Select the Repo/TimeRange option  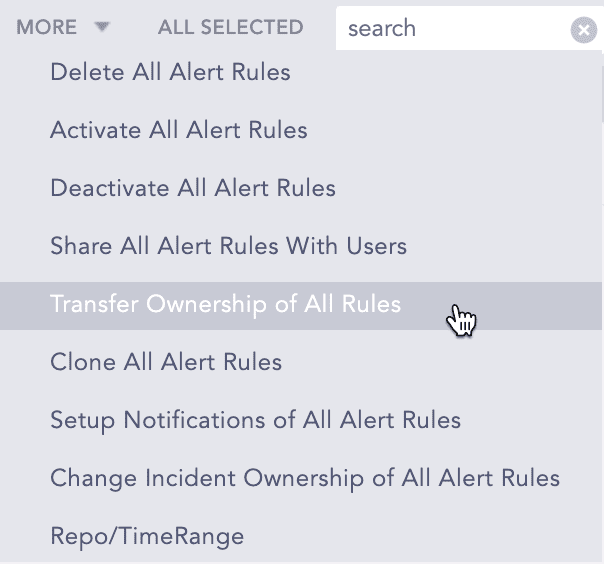click(x=147, y=536)
